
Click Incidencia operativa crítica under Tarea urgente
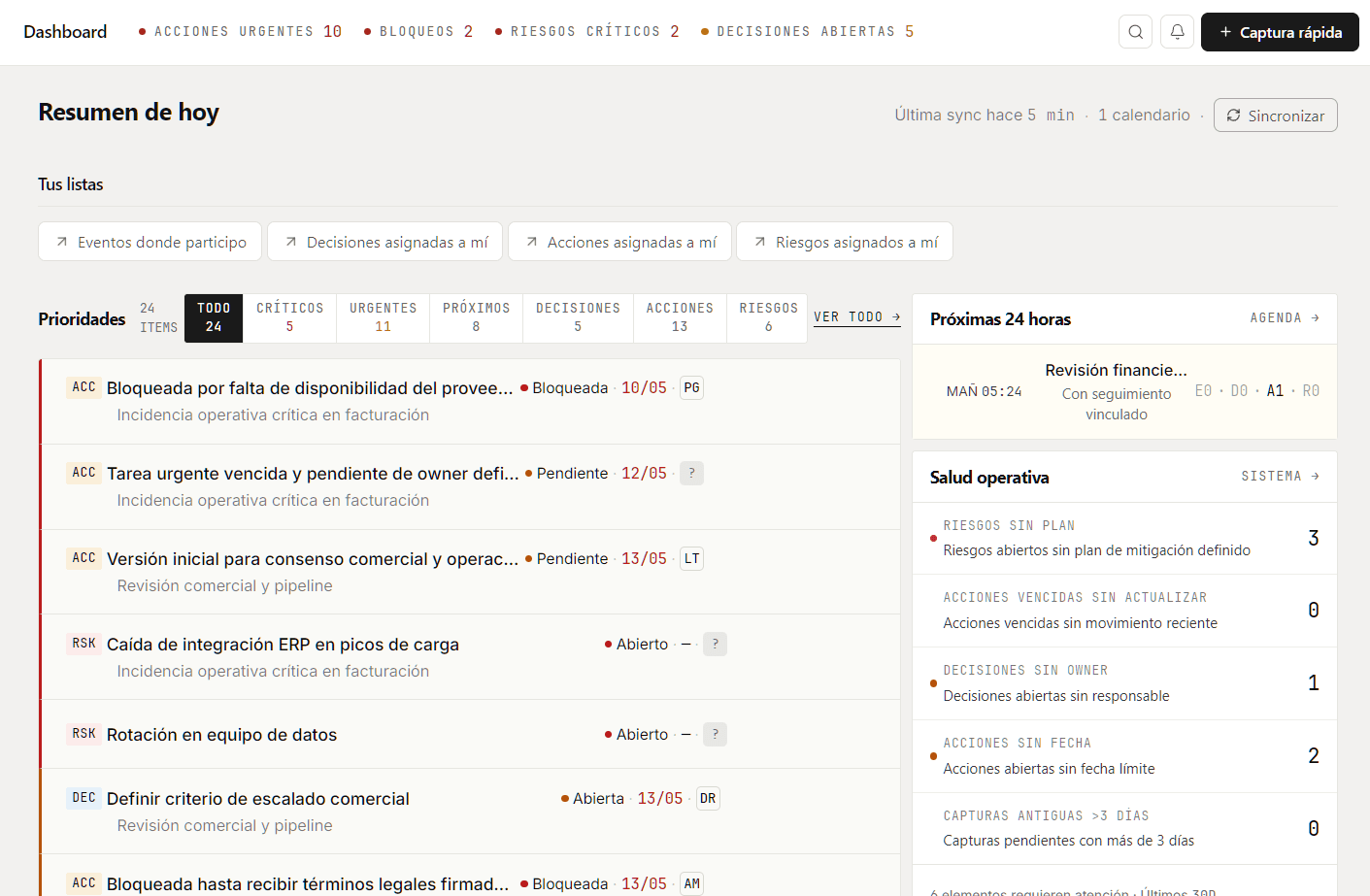click(273, 501)
